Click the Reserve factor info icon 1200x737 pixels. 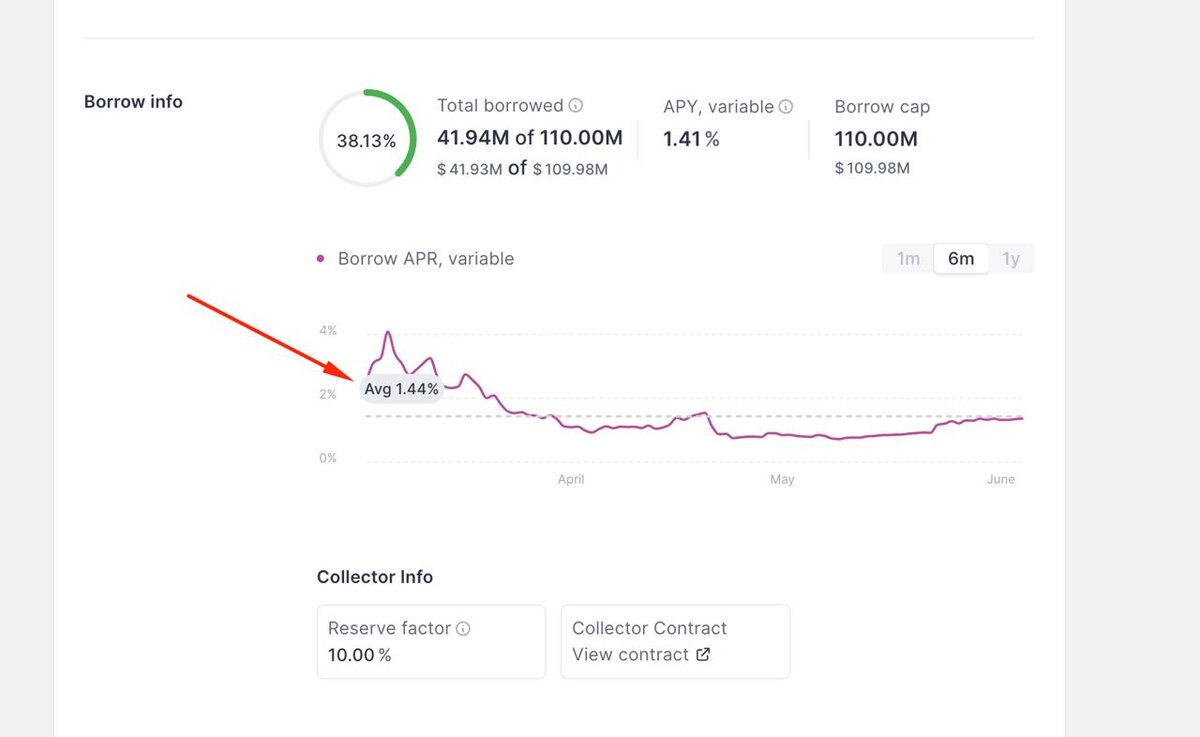pos(463,628)
